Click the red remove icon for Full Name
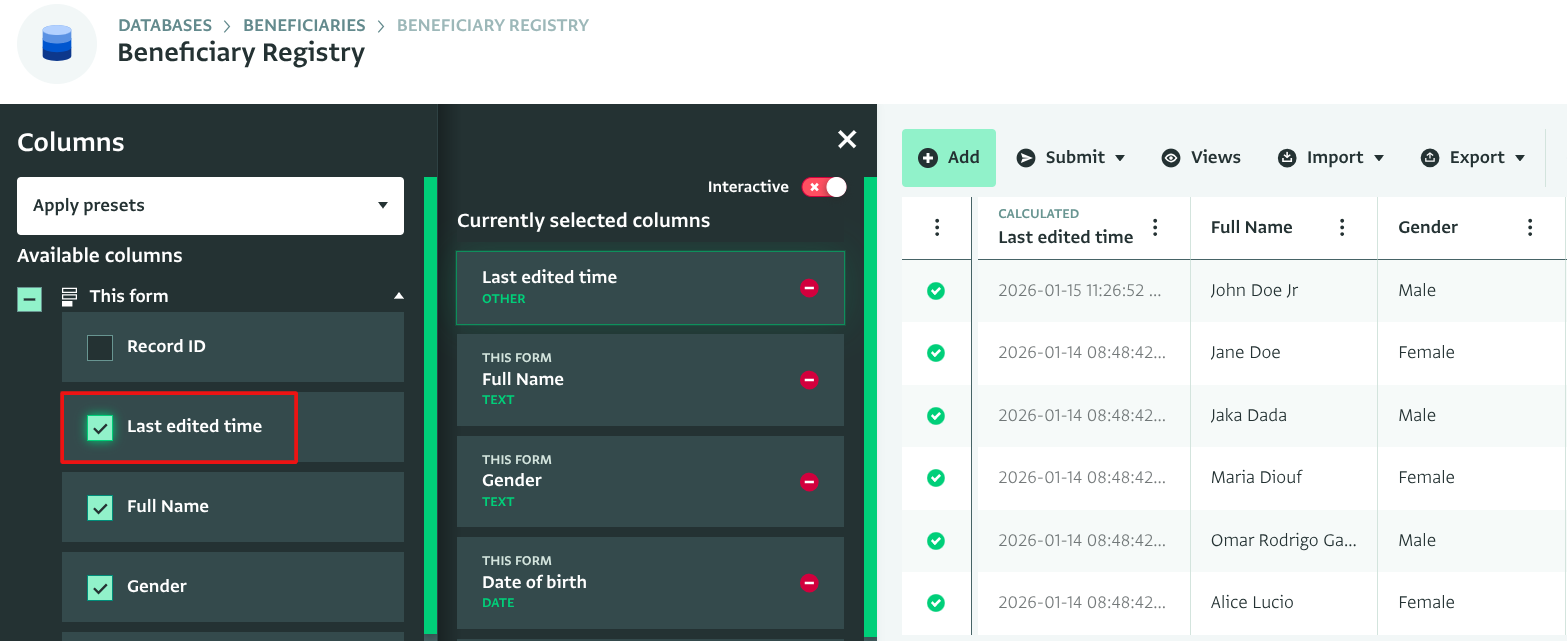 [x=809, y=380]
